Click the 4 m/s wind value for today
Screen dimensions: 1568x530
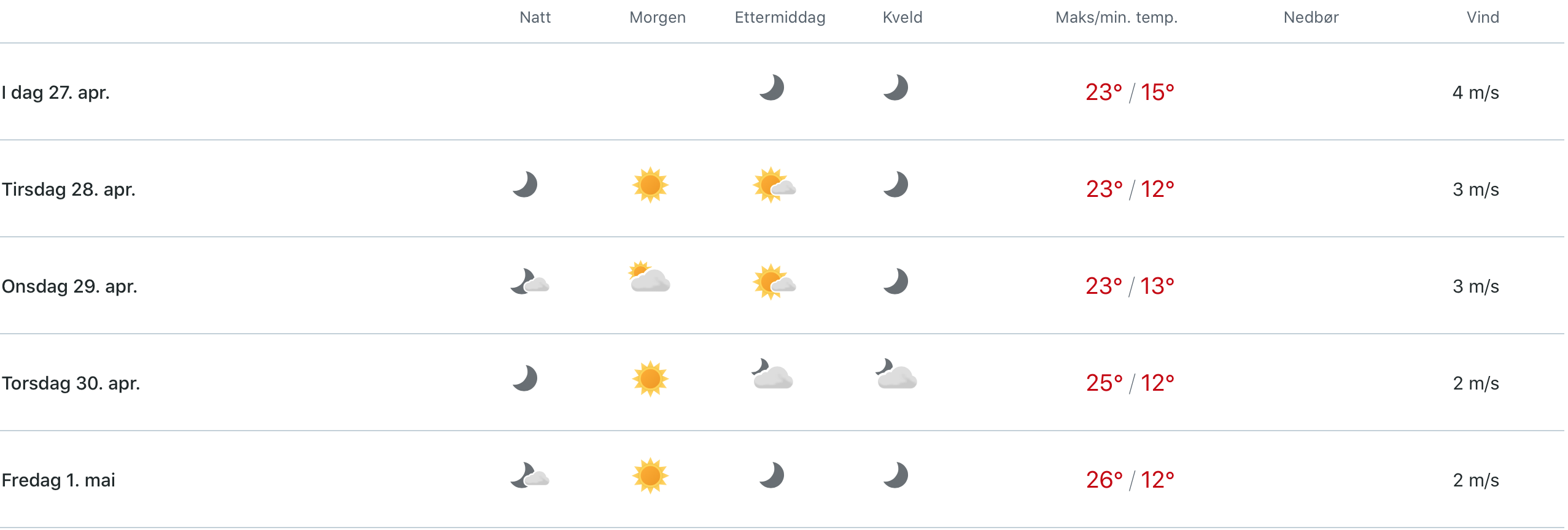pyautogui.click(x=1476, y=93)
